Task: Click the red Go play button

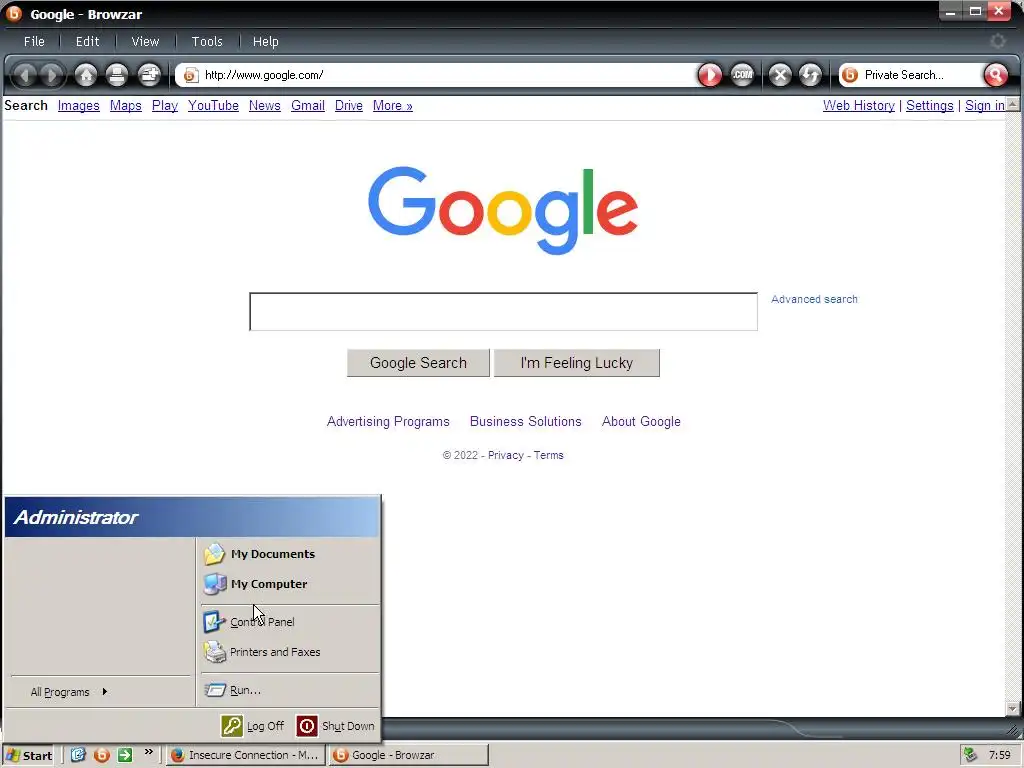Action: coord(710,75)
